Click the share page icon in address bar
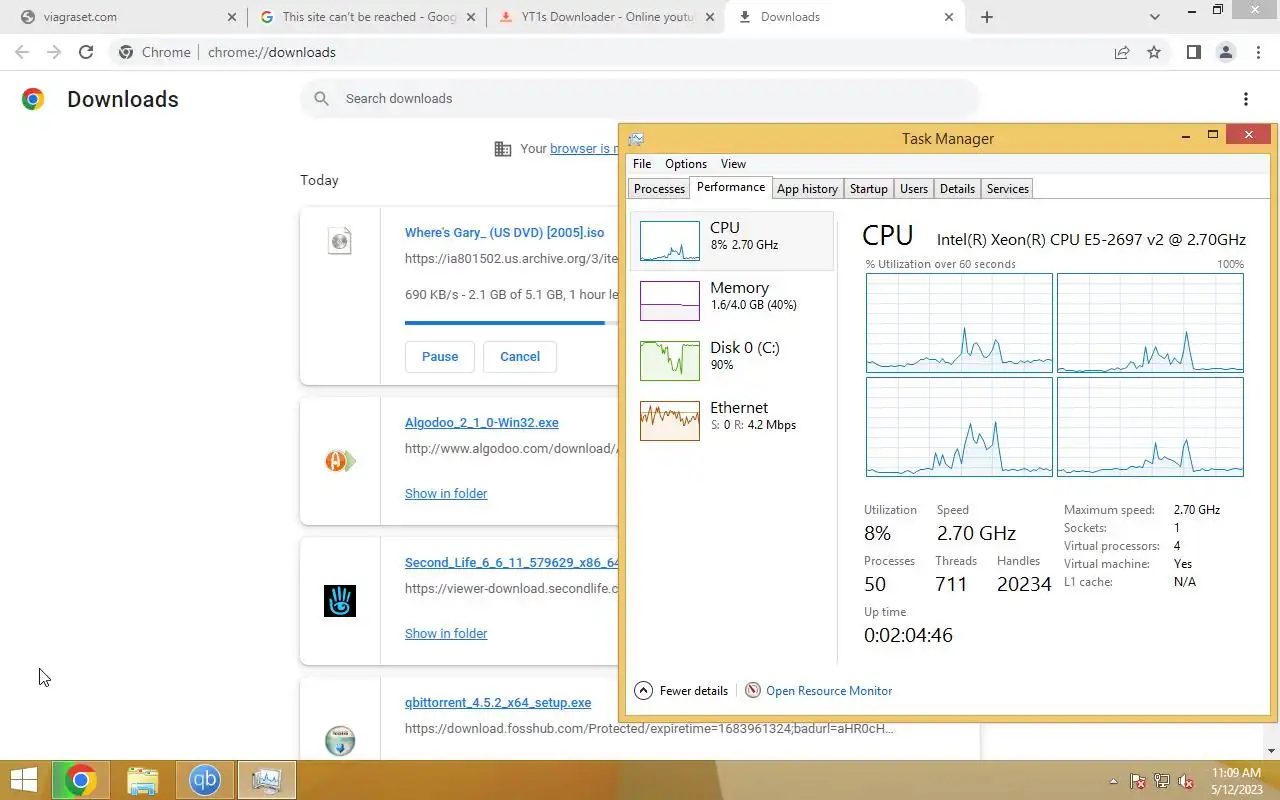Screen dimensions: 1280x800 tap(1122, 52)
